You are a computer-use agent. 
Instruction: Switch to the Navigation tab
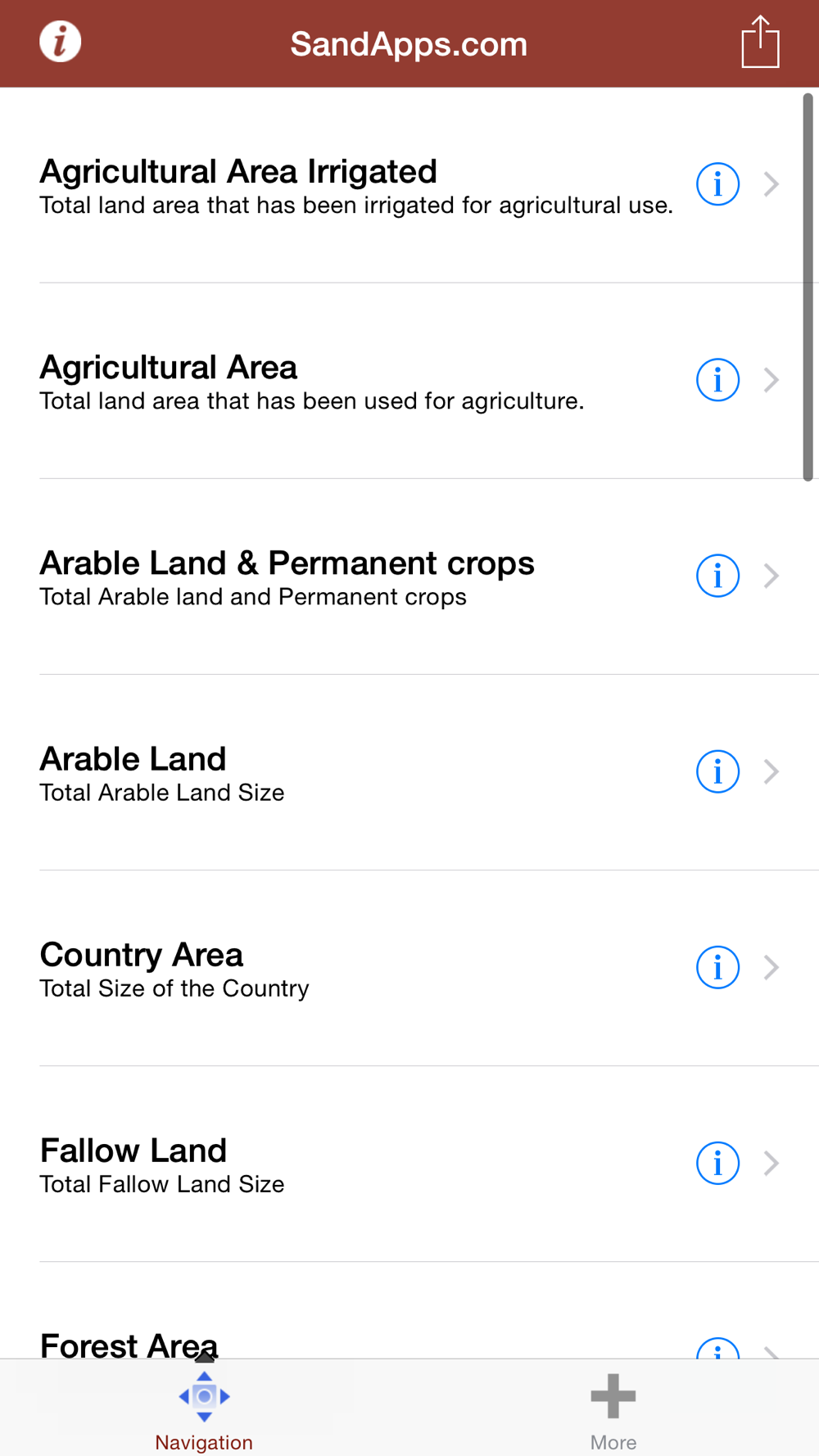click(x=204, y=1409)
